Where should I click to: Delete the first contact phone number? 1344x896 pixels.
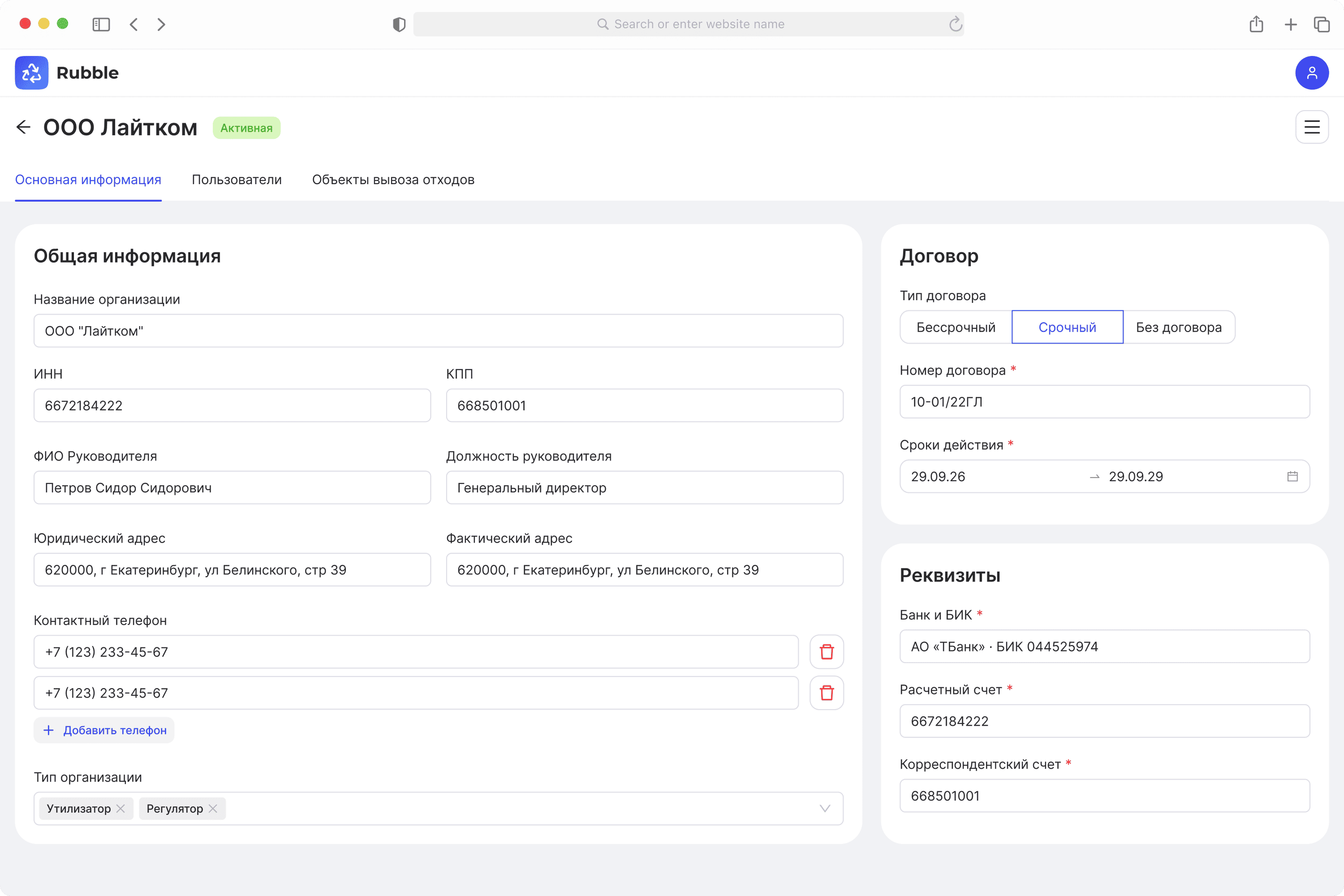coord(826,651)
